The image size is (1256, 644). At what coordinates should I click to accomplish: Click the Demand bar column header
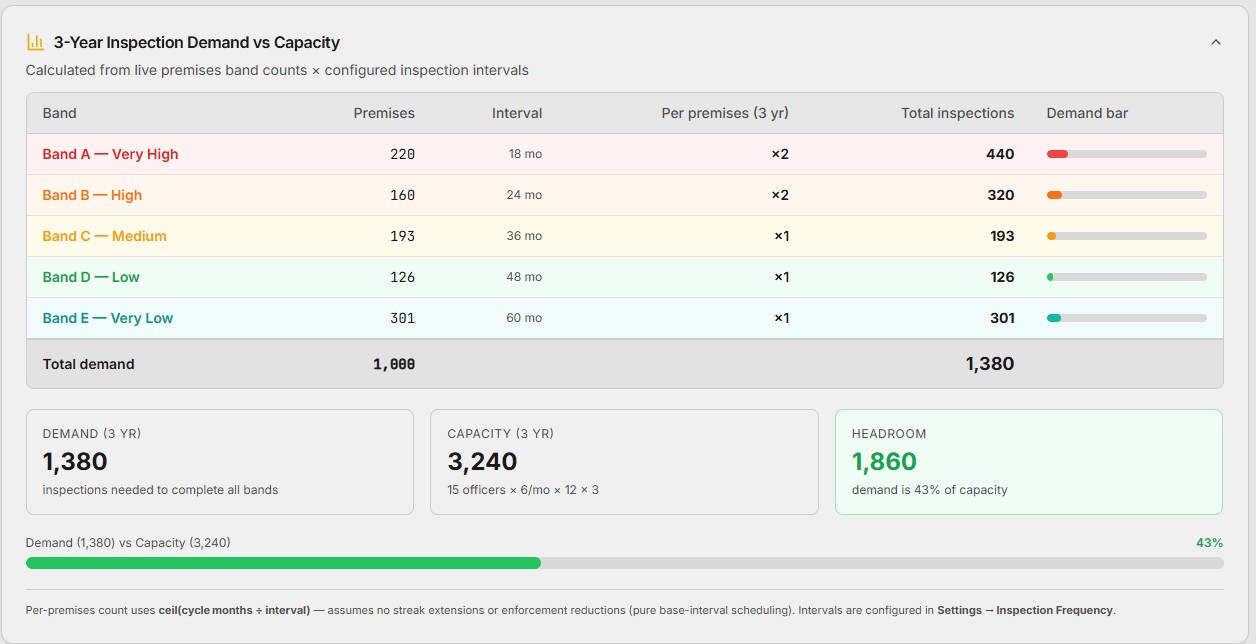coord(1087,113)
